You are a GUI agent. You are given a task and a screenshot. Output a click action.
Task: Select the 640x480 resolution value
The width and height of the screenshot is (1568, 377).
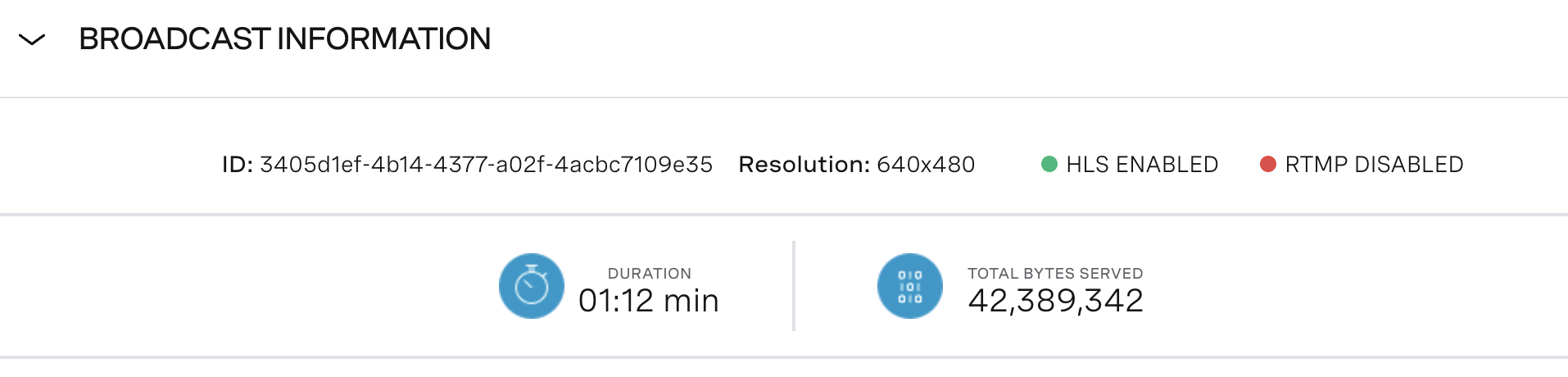[926, 165]
